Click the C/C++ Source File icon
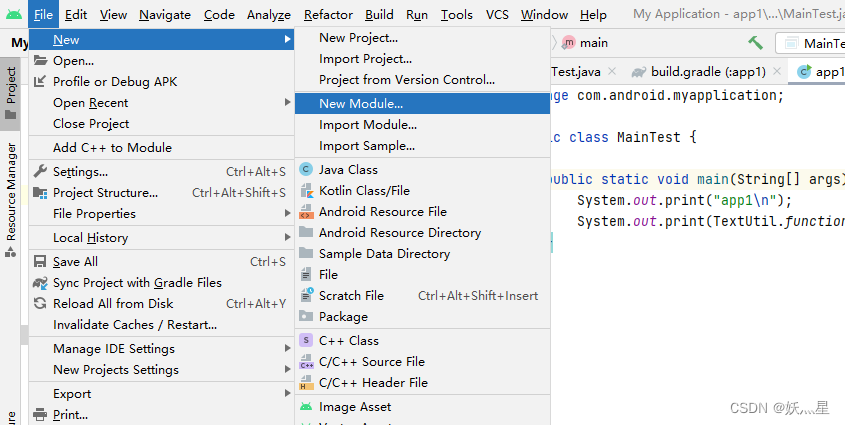Viewport: 845px width, 425px height. coord(306,361)
